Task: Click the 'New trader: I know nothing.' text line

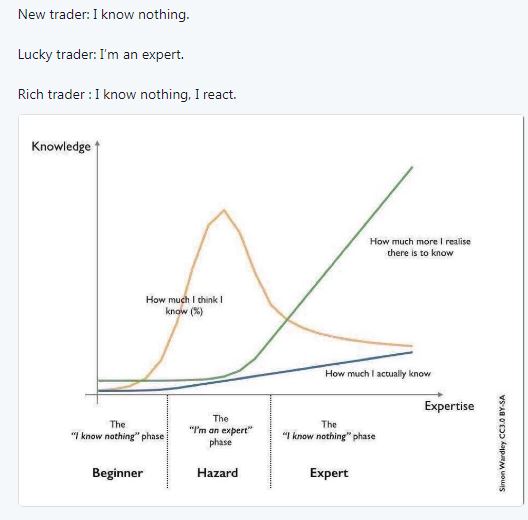Action: [x=103, y=15]
